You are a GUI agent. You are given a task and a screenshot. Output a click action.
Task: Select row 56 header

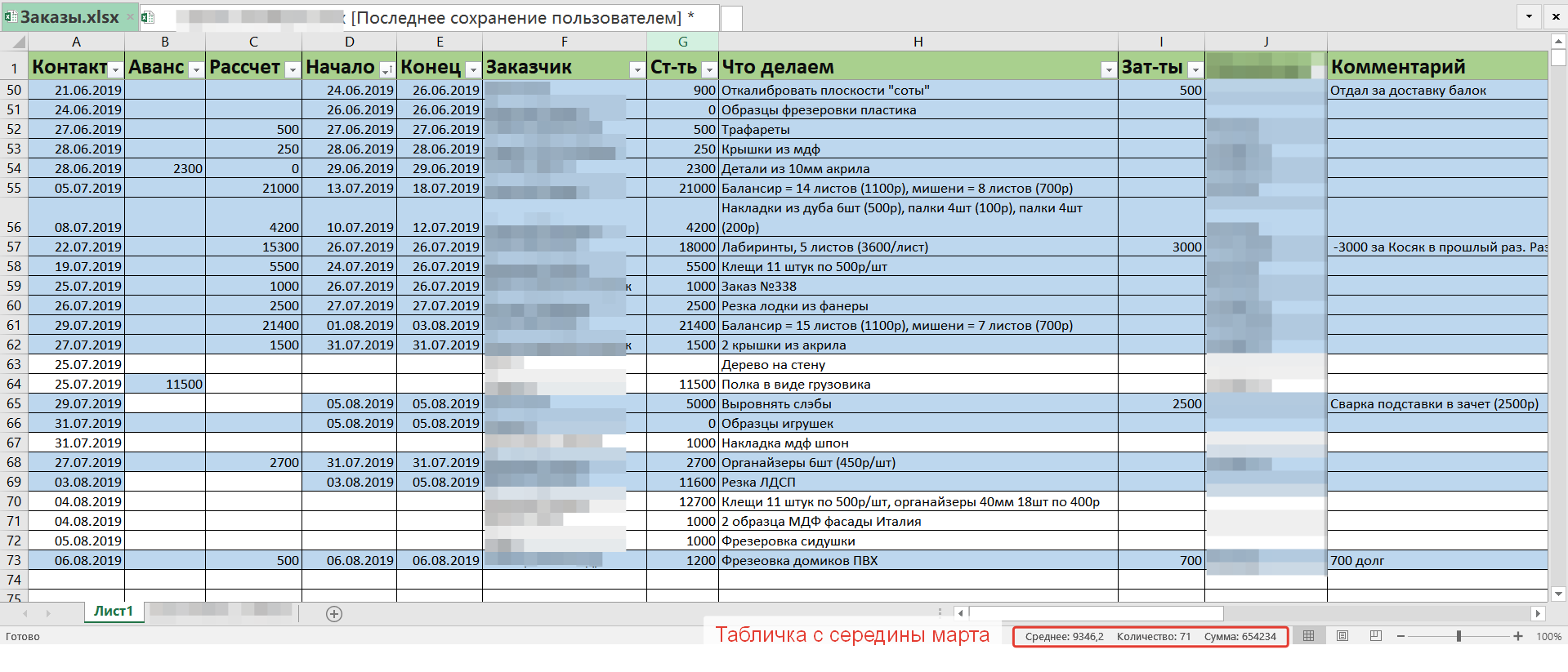pos(14,217)
